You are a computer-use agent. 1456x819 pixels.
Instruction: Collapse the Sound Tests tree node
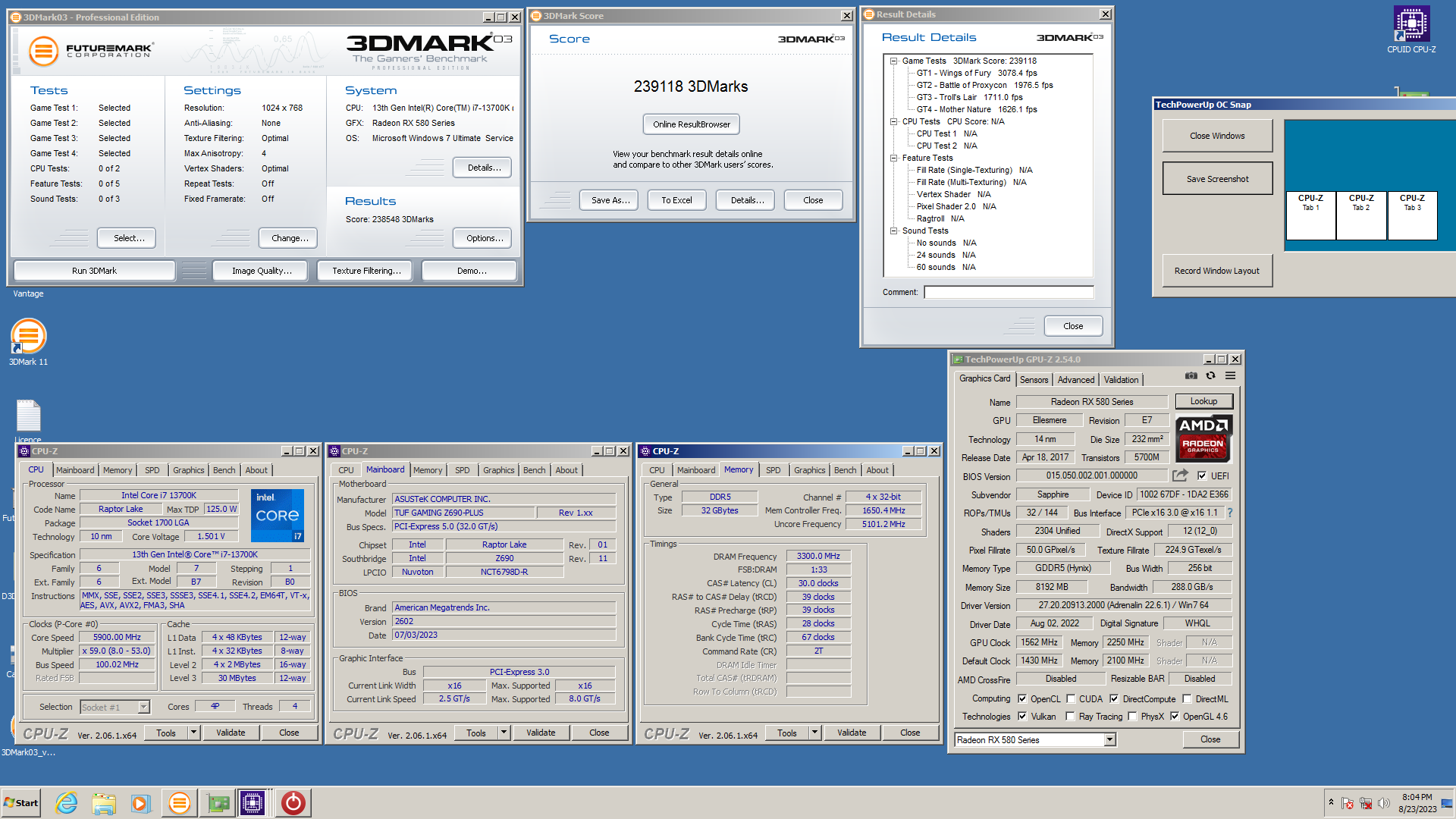point(894,231)
